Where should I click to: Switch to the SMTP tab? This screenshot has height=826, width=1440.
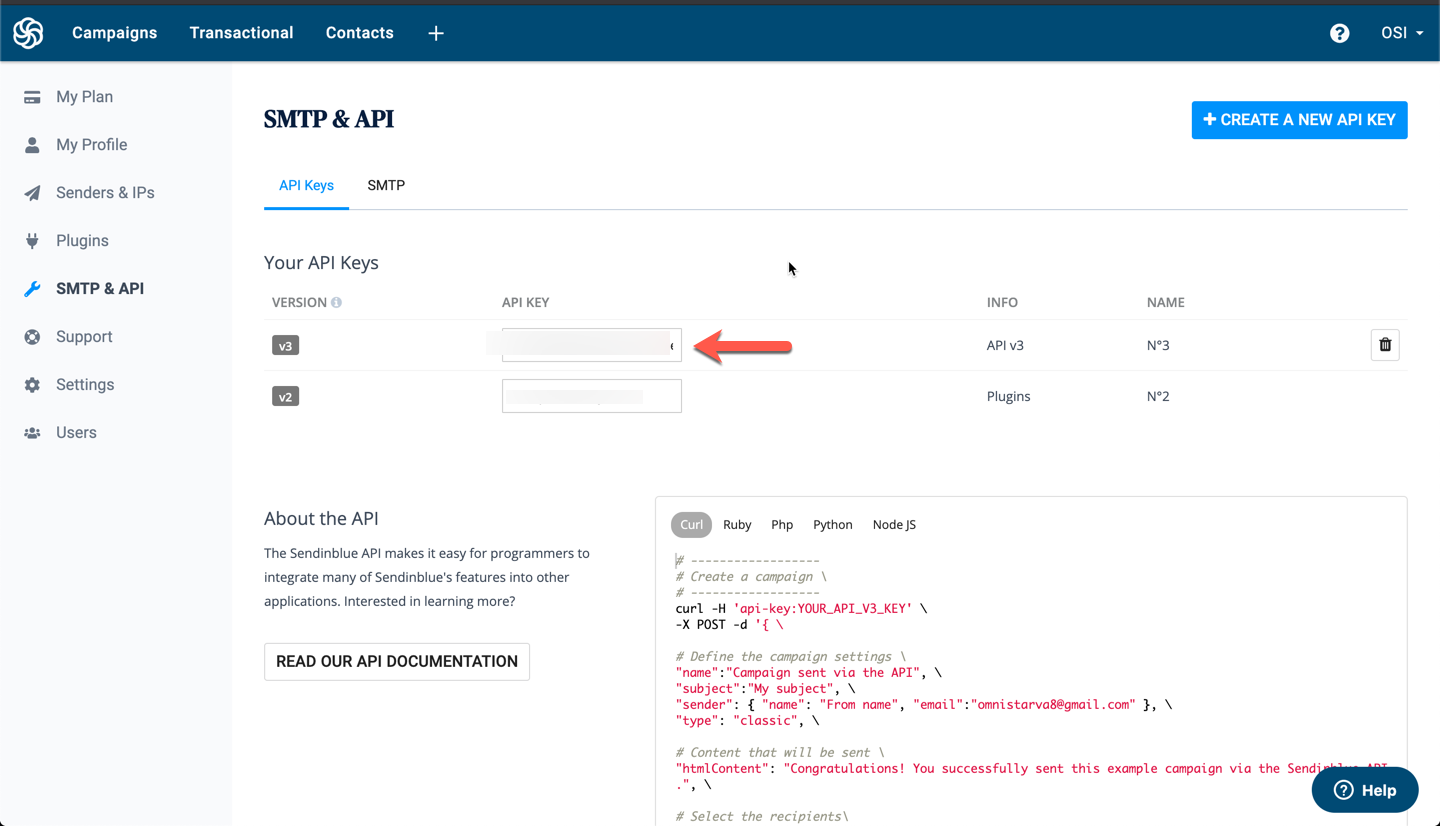coord(386,186)
